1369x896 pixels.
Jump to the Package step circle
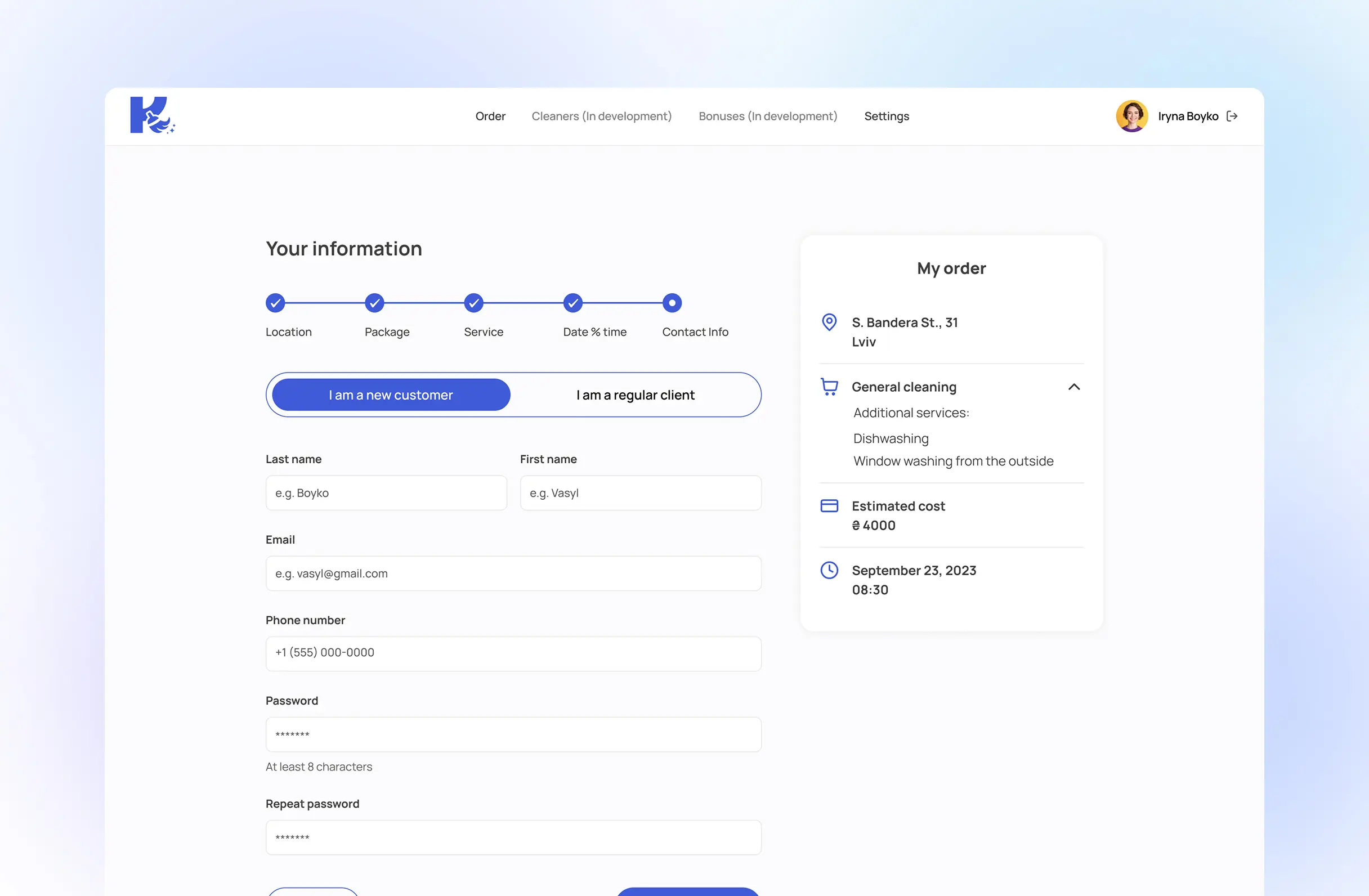[x=374, y=303]
